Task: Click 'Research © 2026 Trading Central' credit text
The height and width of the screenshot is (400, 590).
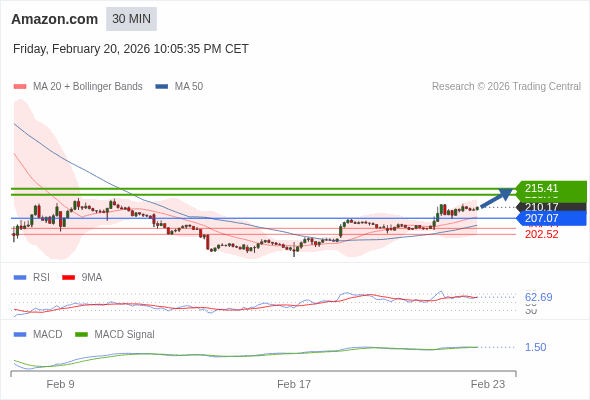Action: pyautogui.click(x=506, y=87)
